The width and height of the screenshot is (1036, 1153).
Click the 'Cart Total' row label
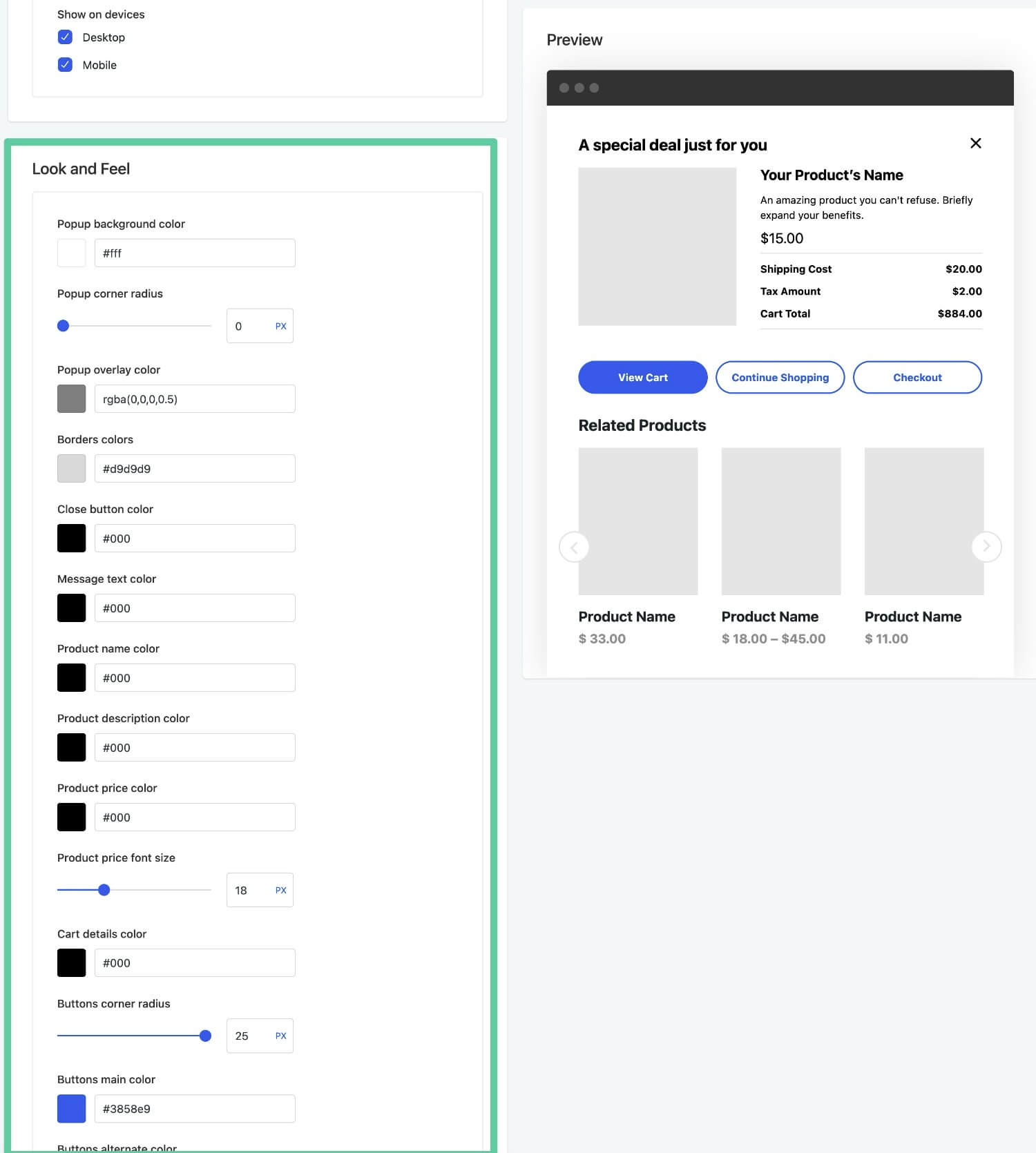785,313
